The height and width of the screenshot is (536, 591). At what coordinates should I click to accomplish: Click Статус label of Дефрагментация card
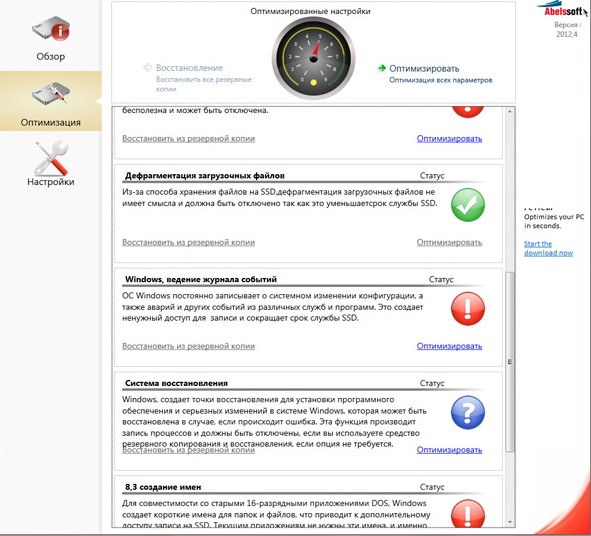click(432, 176)
